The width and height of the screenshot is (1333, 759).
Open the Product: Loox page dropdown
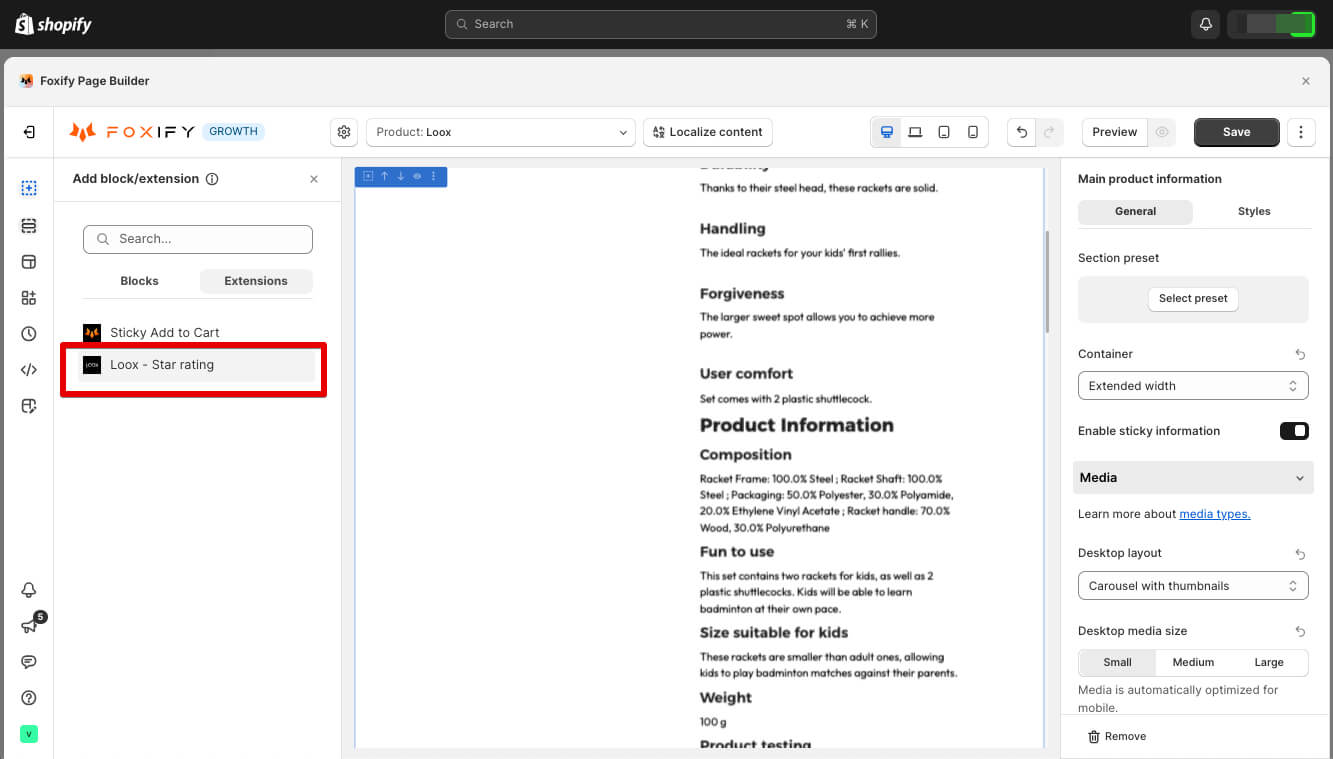500,132
